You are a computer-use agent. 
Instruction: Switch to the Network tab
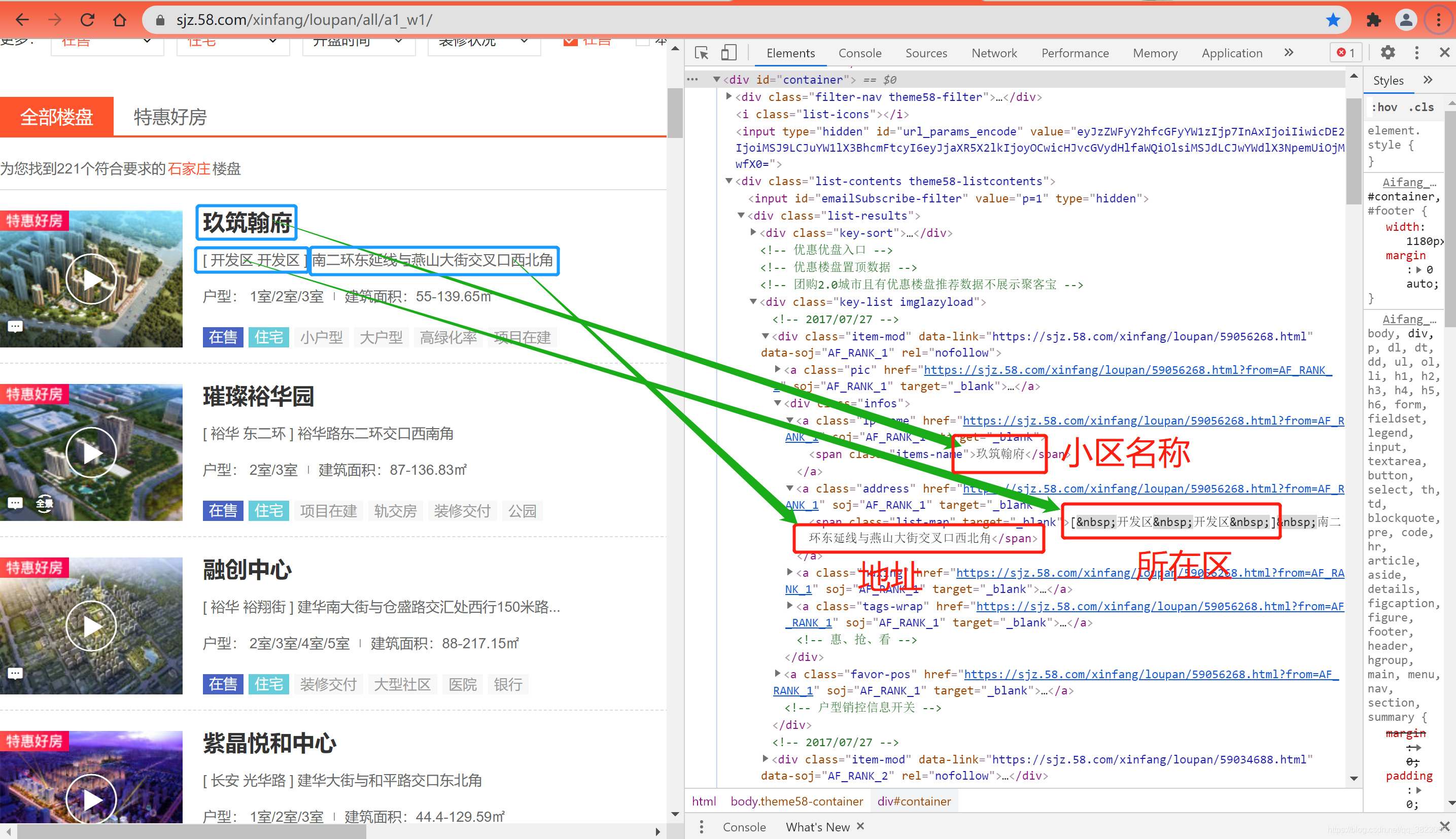[x=993, y=53]
